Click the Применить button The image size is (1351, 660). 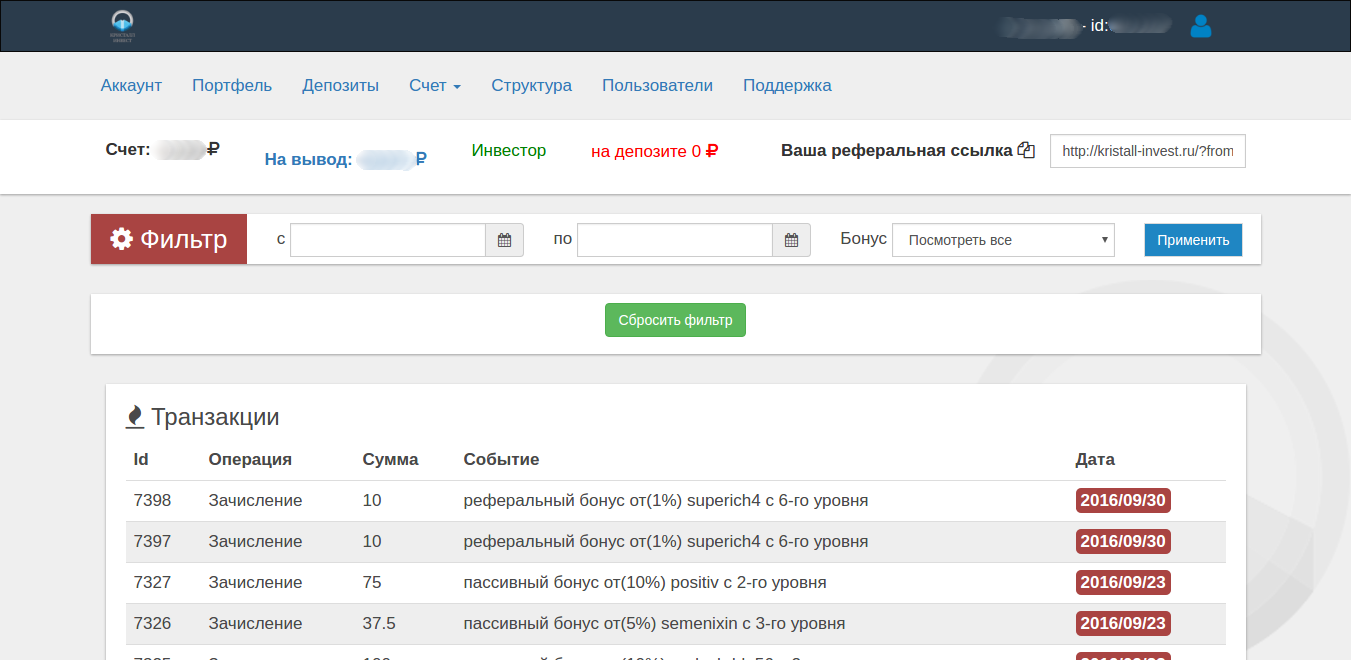click(1193, 240)
